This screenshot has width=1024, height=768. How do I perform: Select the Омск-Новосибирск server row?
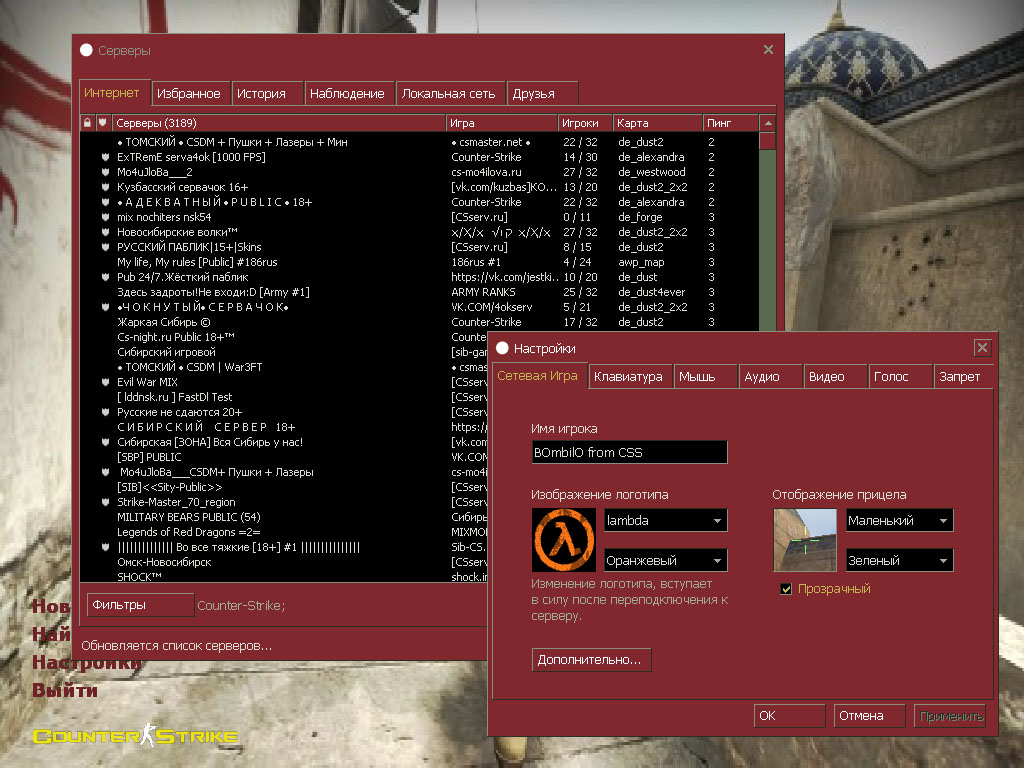click(x=283, y=563)
